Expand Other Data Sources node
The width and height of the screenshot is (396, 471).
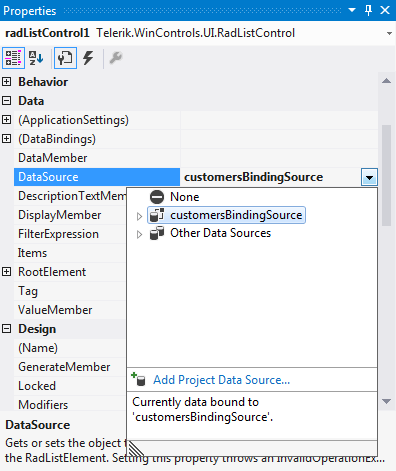pos(139,234)
